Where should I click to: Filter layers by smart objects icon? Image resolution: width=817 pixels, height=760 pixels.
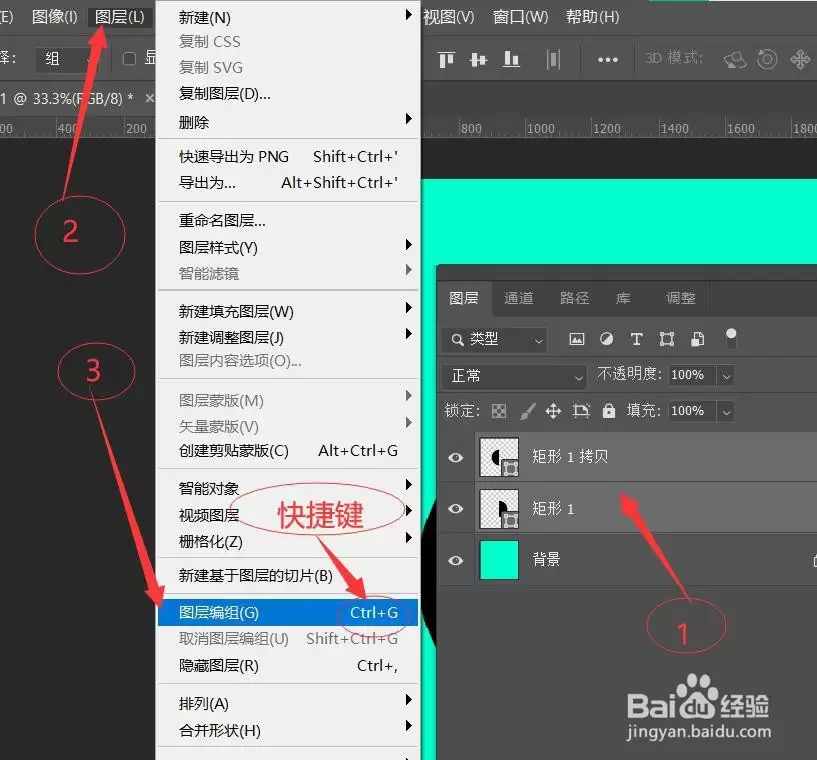coord(697,339)
